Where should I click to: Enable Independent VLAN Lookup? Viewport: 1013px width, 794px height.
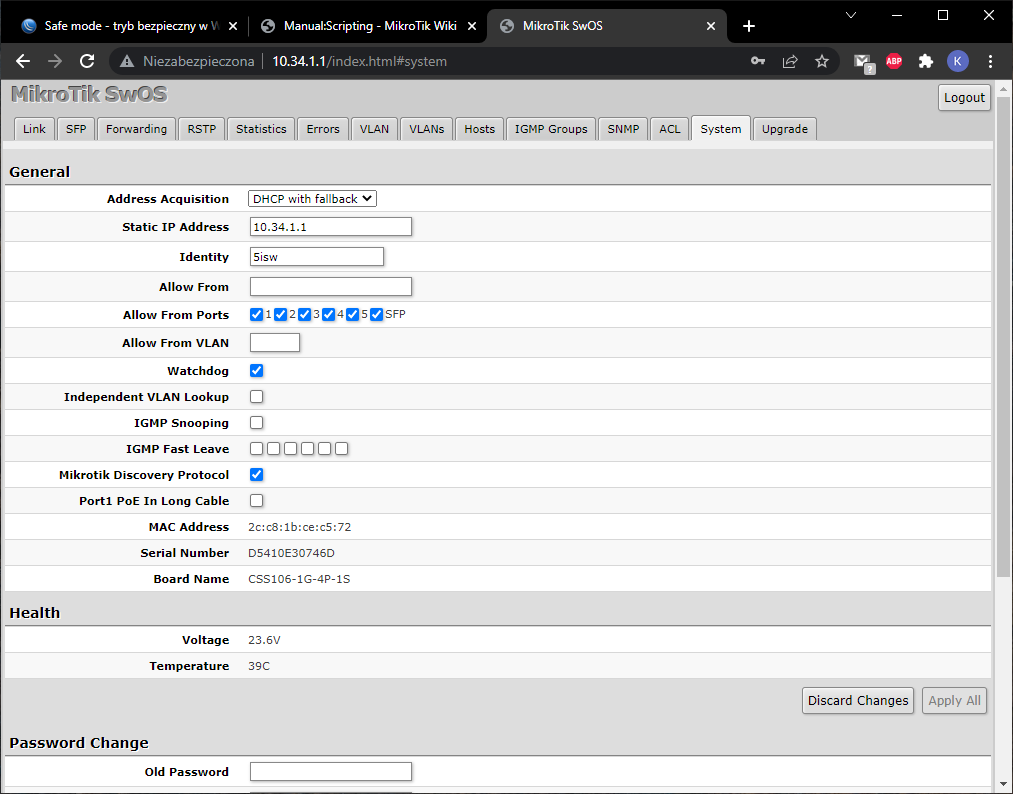[x=256, y=397]
